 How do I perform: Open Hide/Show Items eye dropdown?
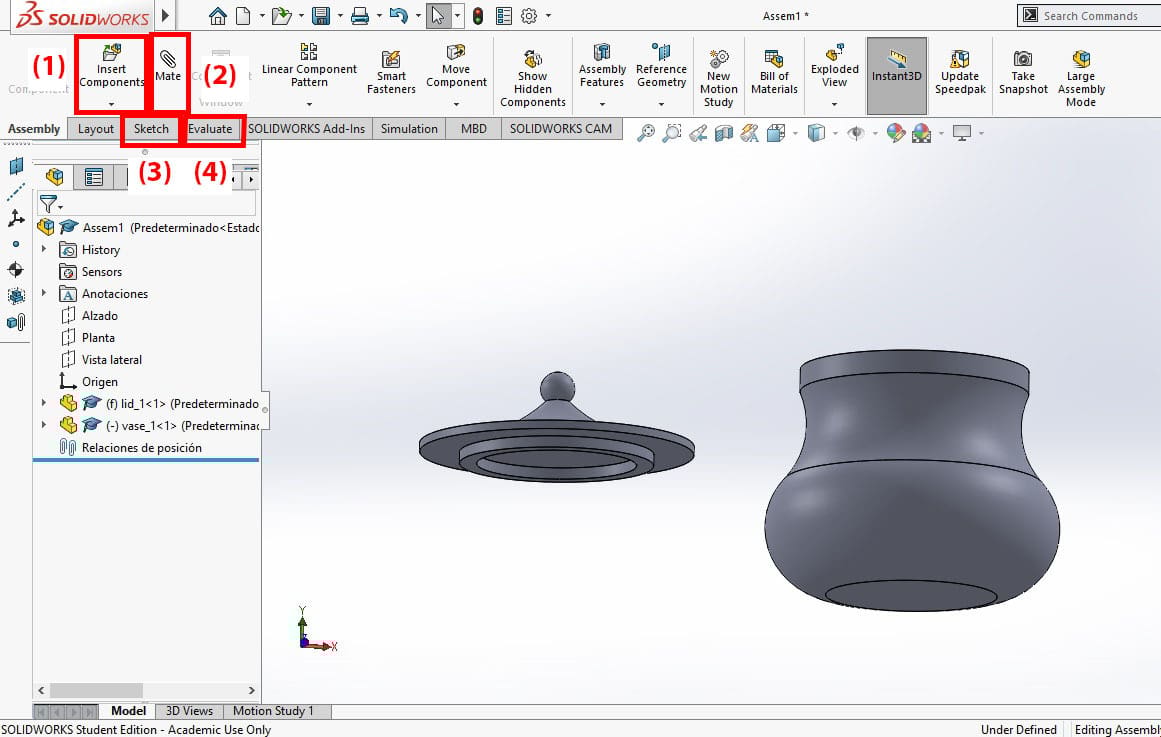(x=874, y=134)
